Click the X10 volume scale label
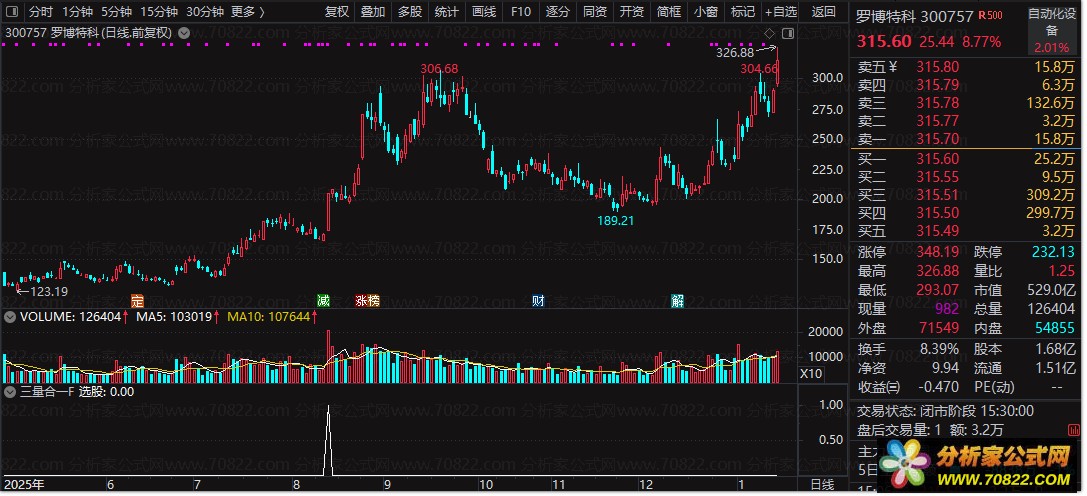 click(809, 374)
